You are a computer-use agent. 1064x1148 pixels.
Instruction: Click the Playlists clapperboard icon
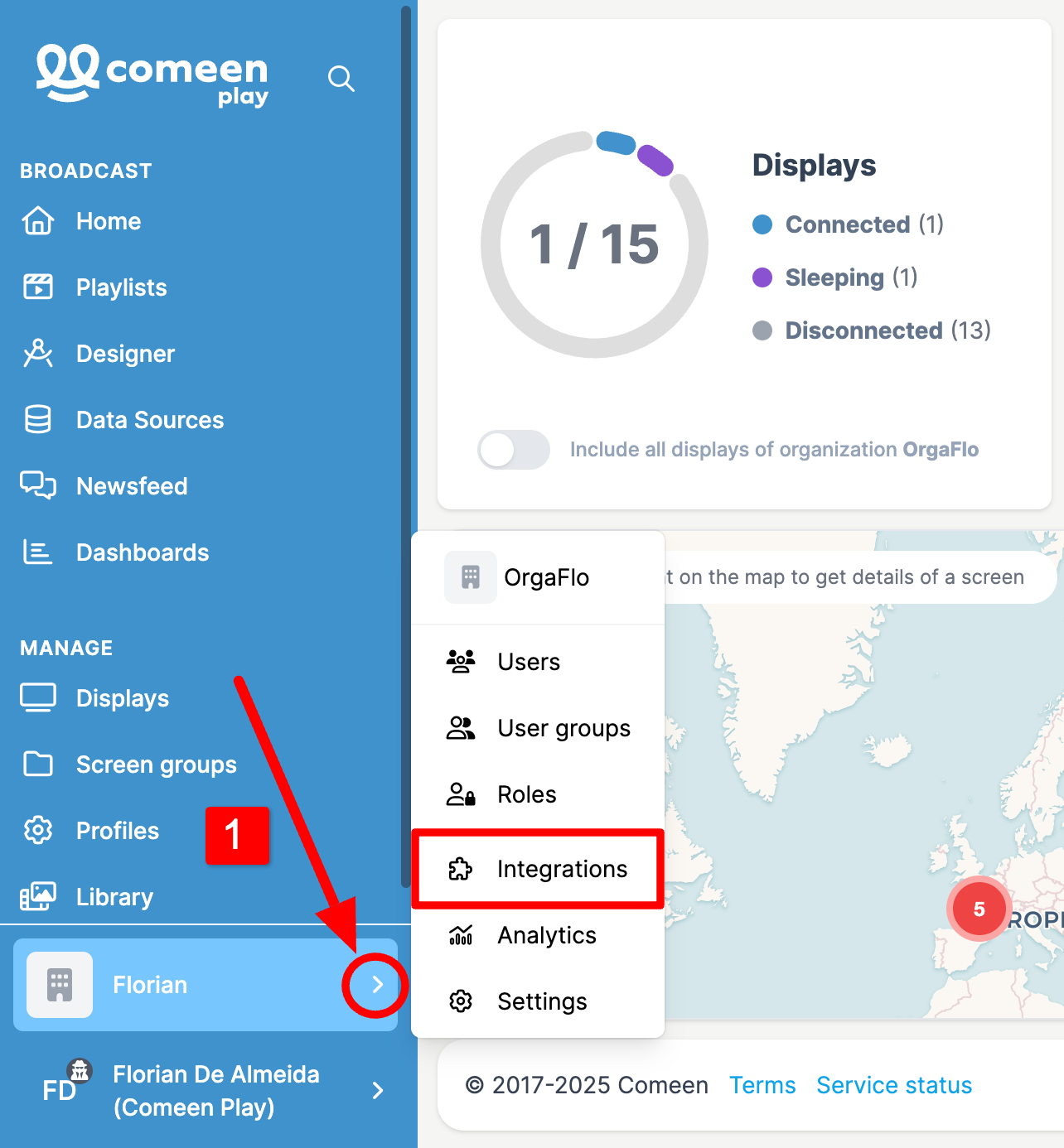point(38,287)
